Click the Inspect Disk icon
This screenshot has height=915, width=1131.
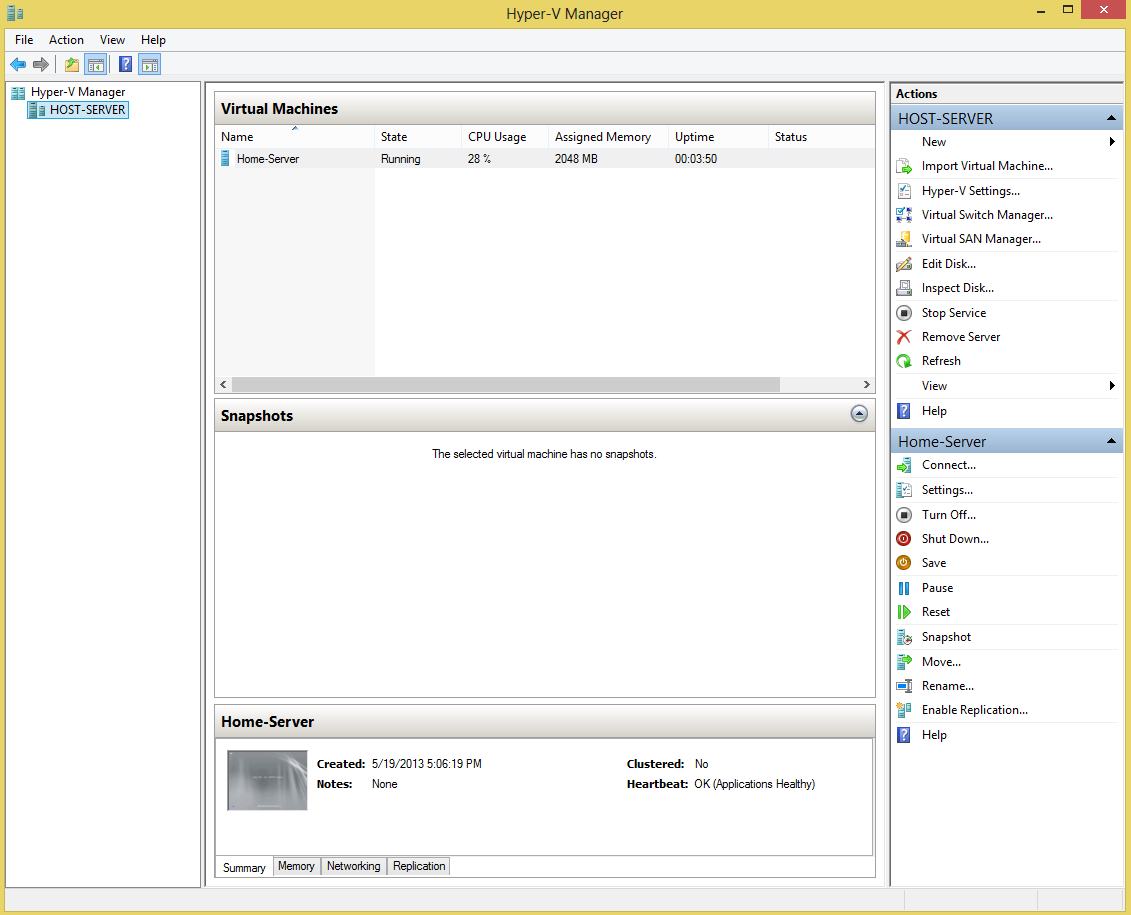[904, 288]
